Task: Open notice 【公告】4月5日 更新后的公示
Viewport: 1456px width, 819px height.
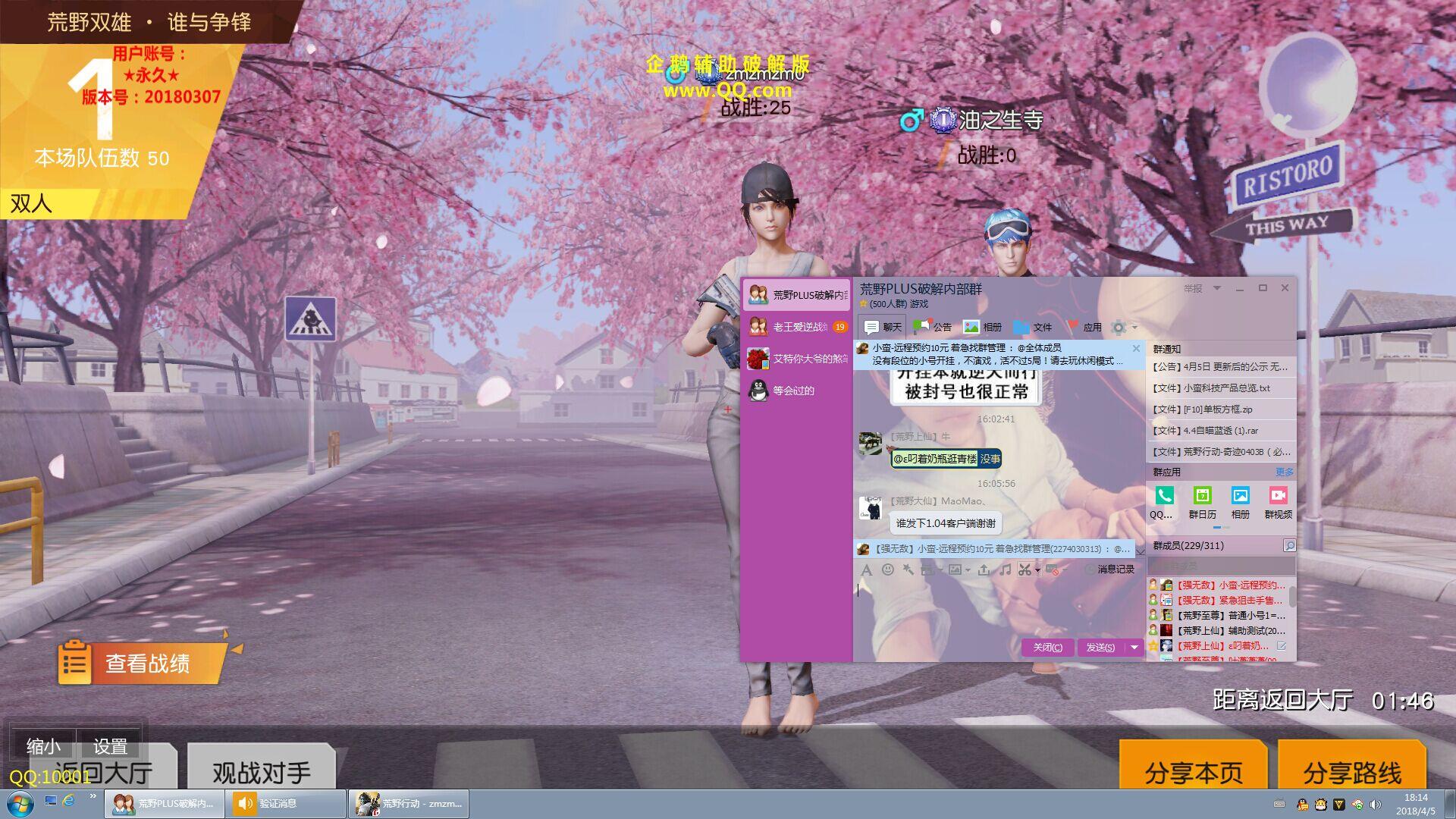Action: click(x=1220, y=366)
